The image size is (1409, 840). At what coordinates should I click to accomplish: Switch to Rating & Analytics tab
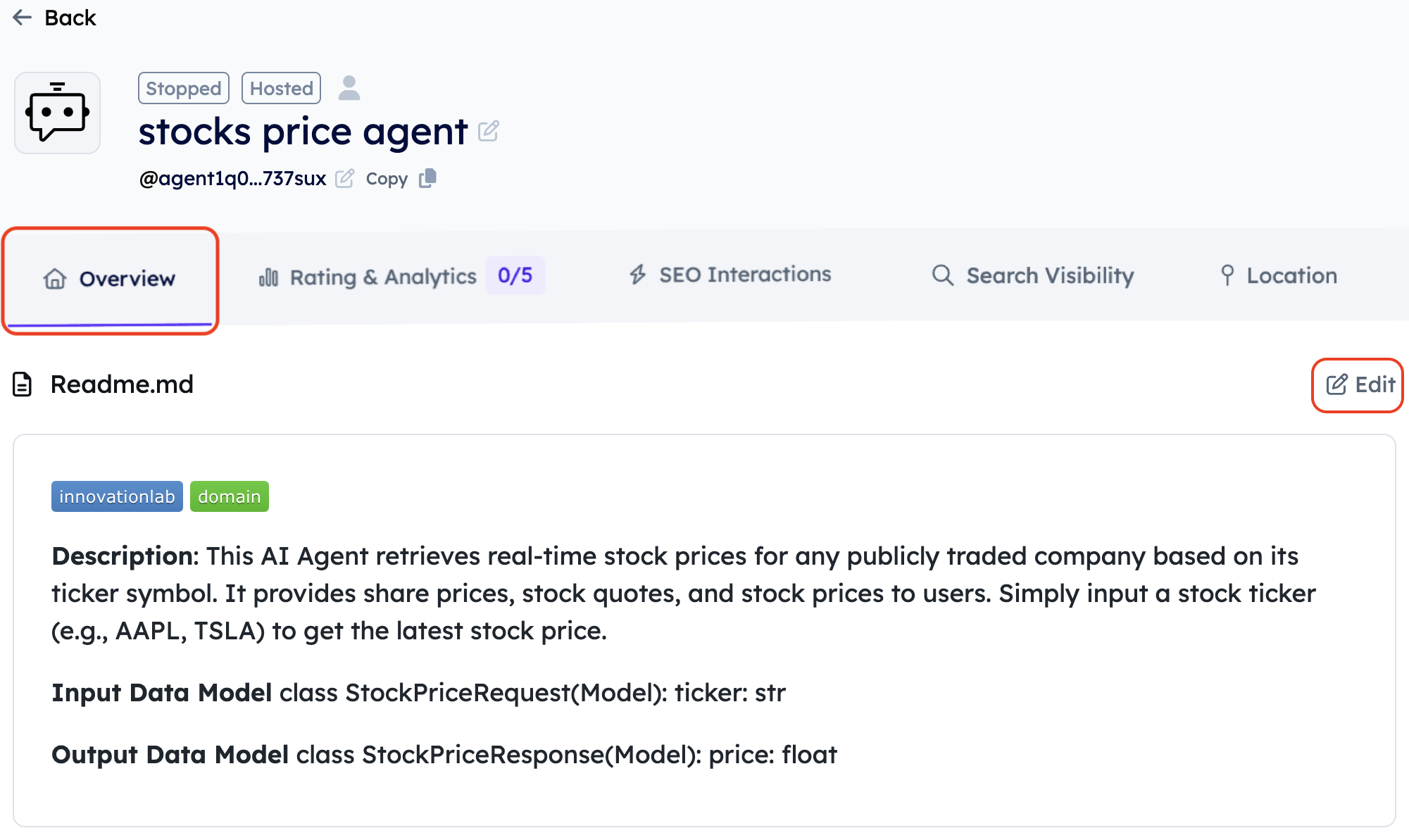coord(383,277)
